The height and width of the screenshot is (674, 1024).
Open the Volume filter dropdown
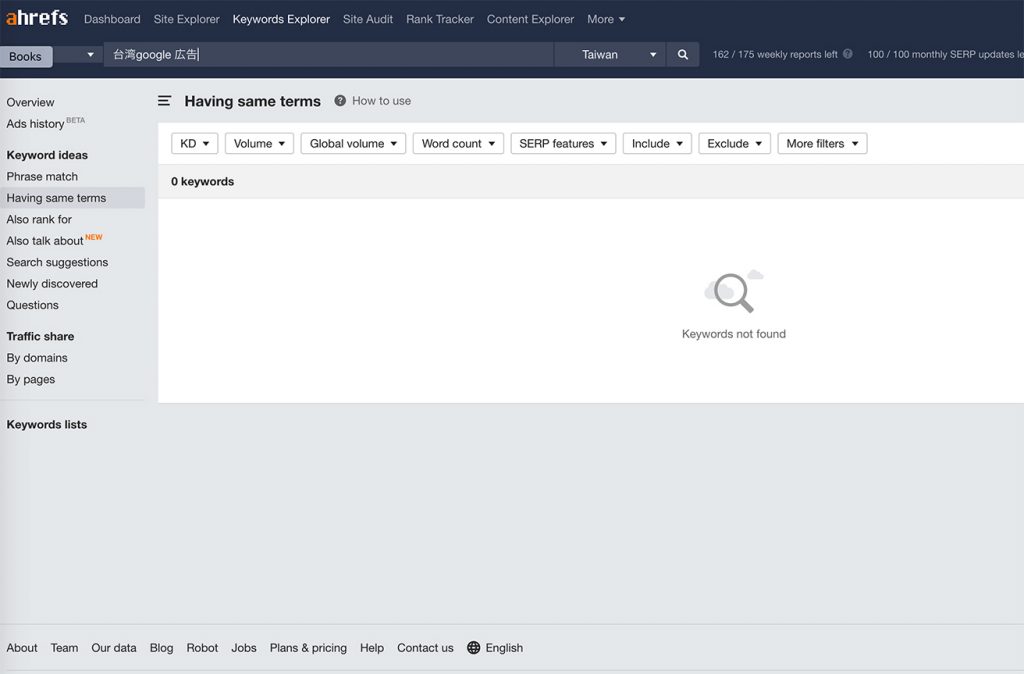(x=259, y=144)
